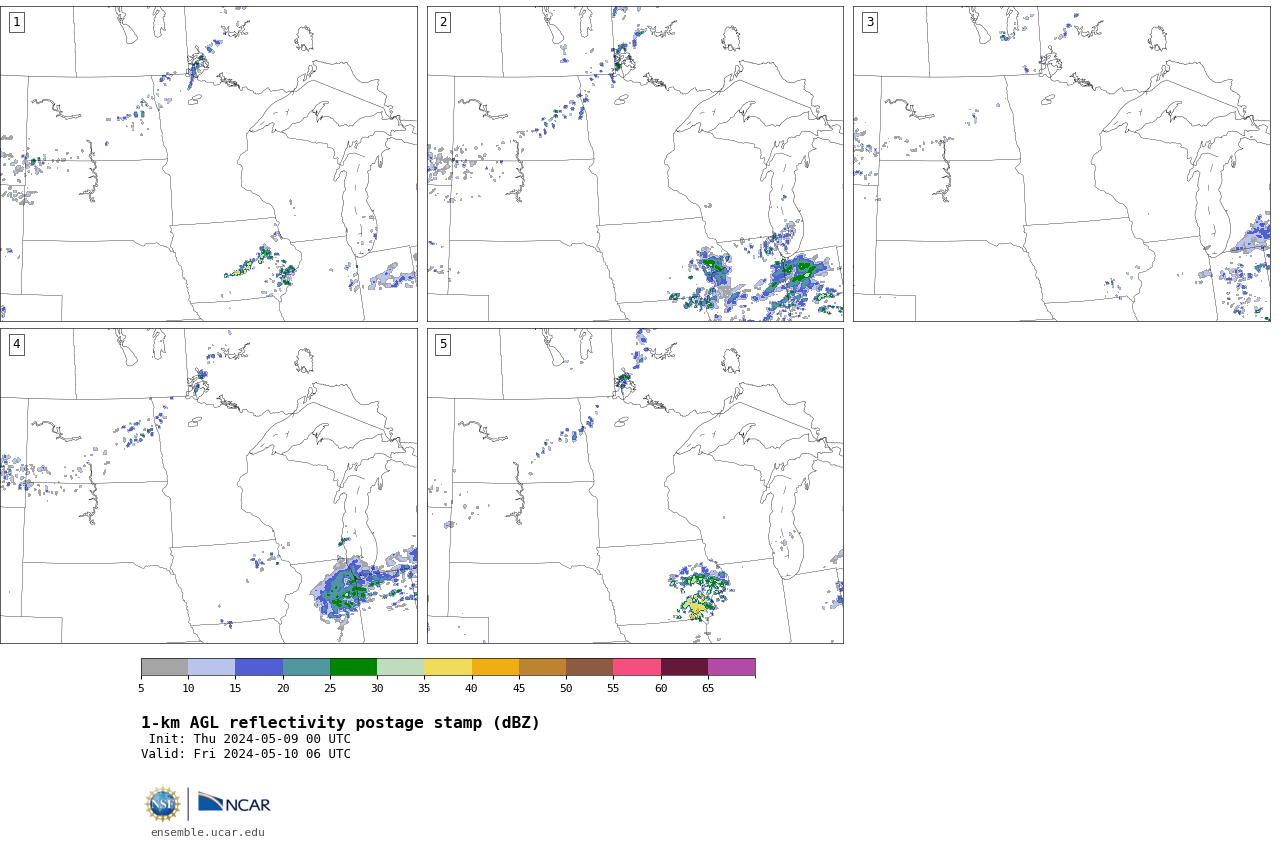Click the colorbar tick label 65
Image resolution: width=1280 pixels, height=844 pixels.
(708, 688)
